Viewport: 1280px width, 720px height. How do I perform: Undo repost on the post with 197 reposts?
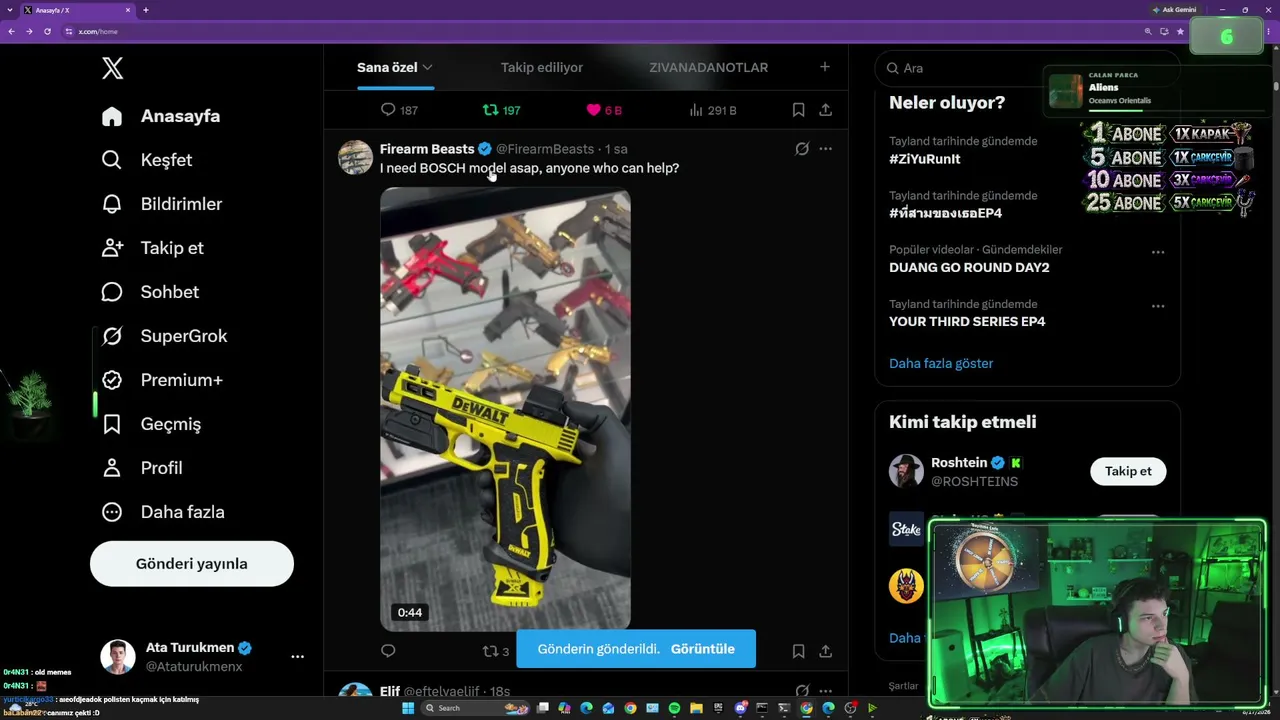(501, 110)
